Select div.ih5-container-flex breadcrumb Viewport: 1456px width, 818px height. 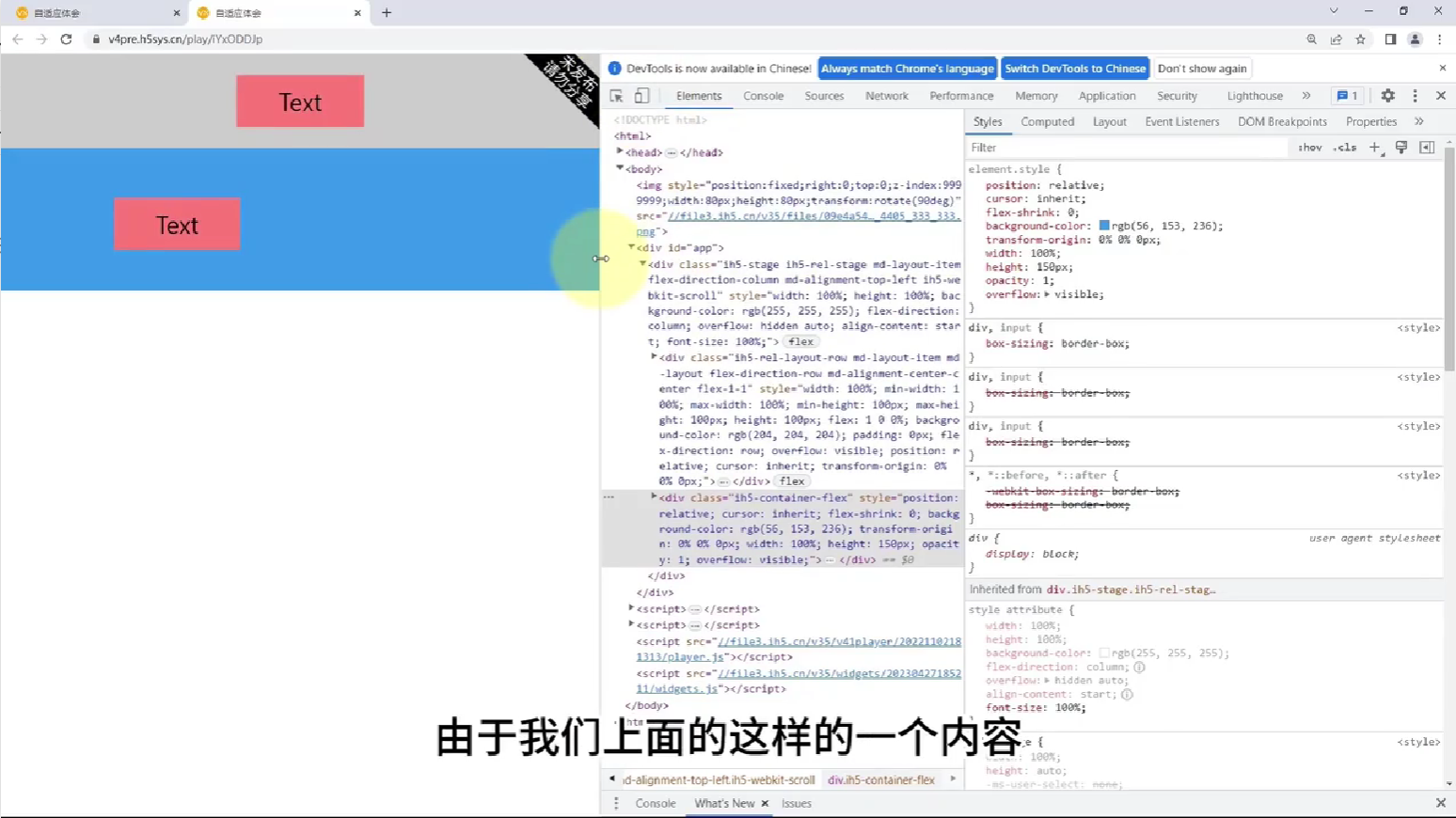pyautogui.click(x=881, y=779)
